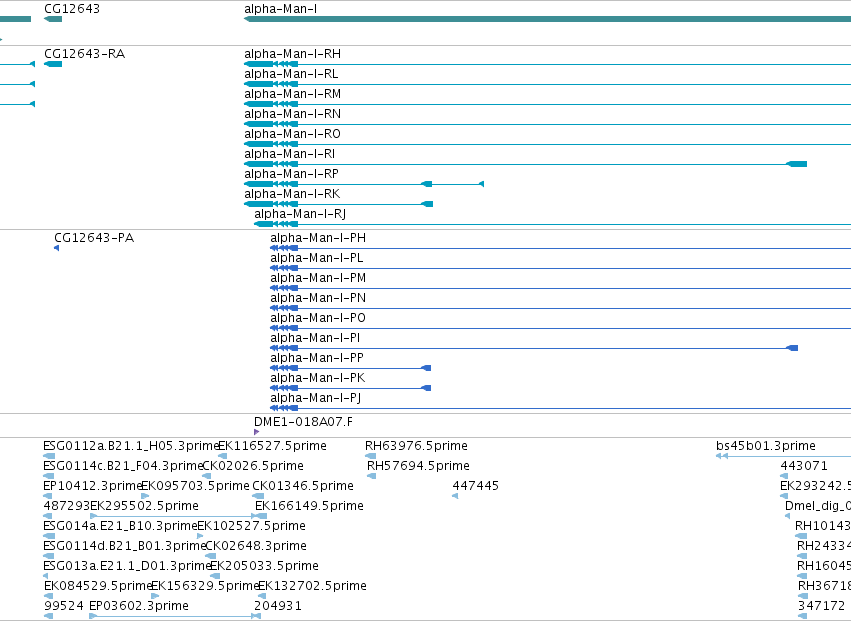Open protein CG12643-PA label
The height and width of the screenshot is (621, 851).
pos(94,238)
